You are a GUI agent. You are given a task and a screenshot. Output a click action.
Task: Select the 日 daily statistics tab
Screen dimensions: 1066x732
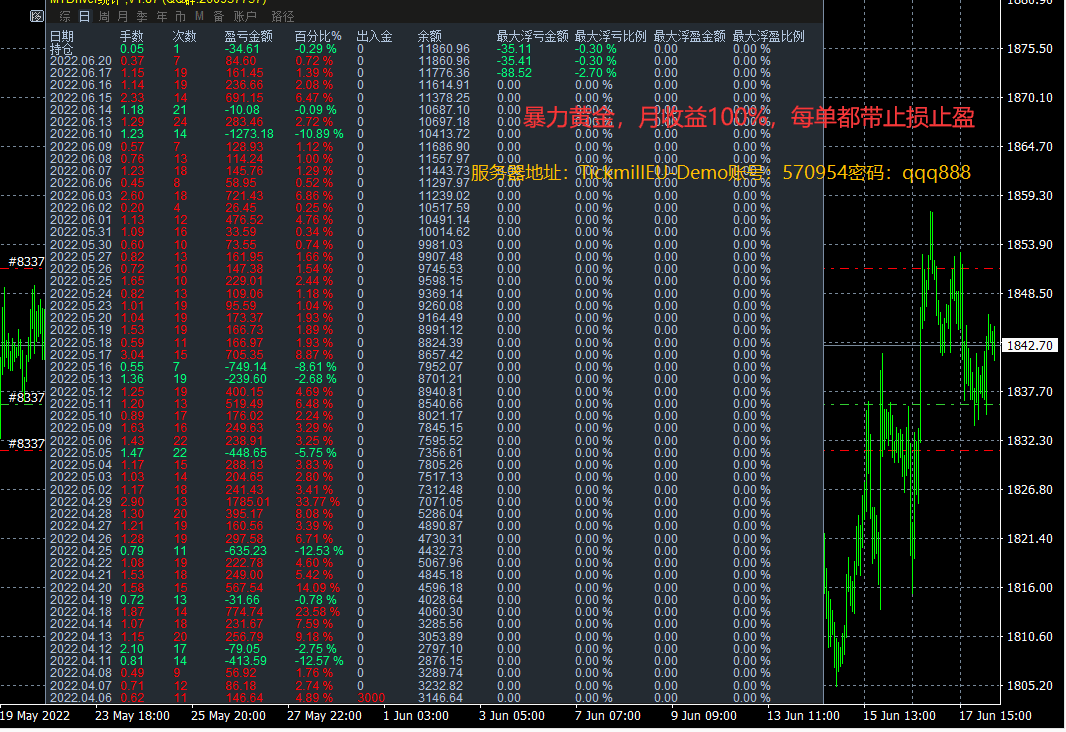pos(84,16)
